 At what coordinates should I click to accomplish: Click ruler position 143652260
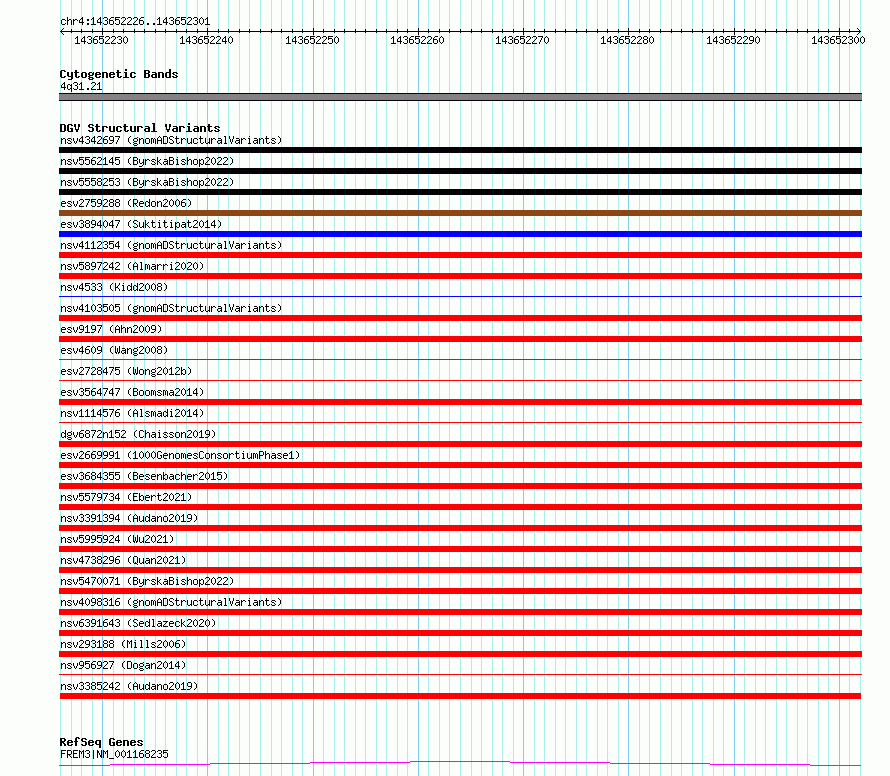[417, 40]
